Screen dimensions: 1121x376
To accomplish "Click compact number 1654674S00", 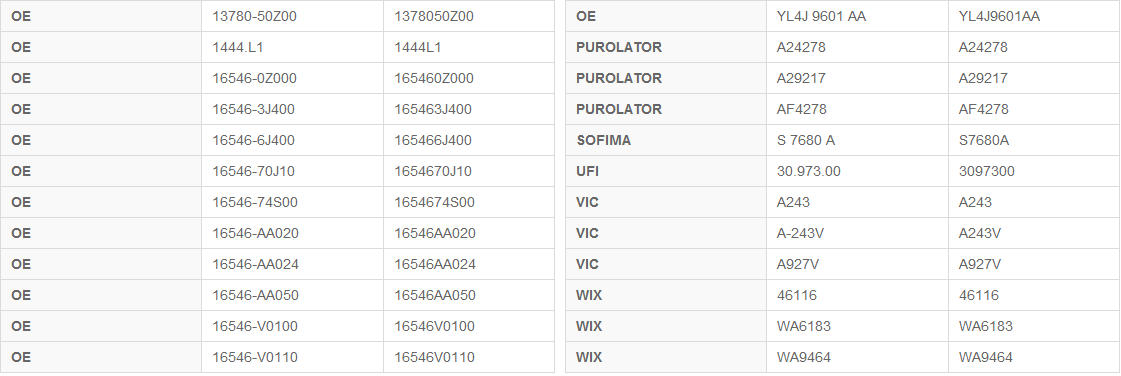I will pyautogui.click(x=434, y=202).
